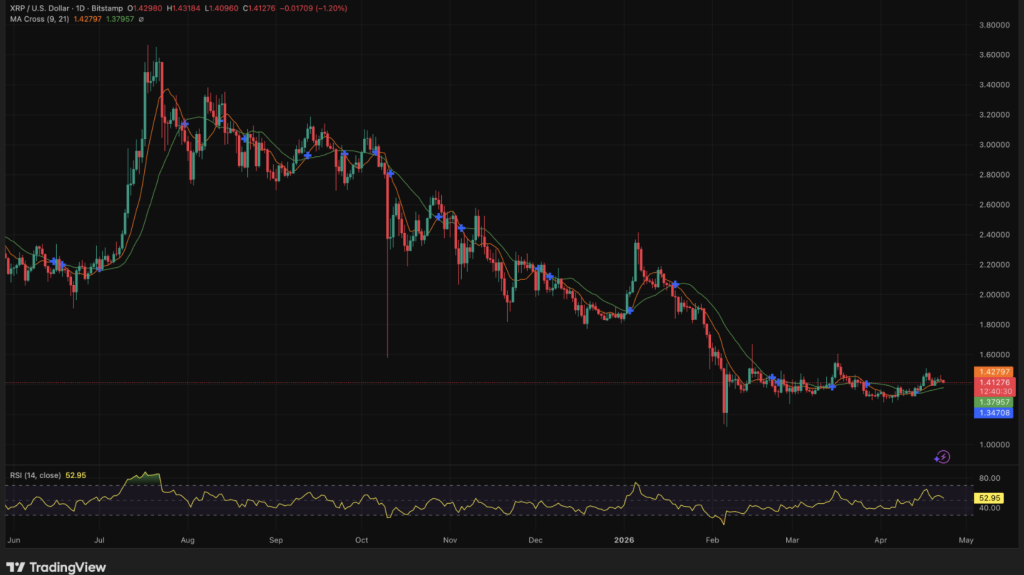Click the orange 1.42797 label on price axis

[993, 372]
